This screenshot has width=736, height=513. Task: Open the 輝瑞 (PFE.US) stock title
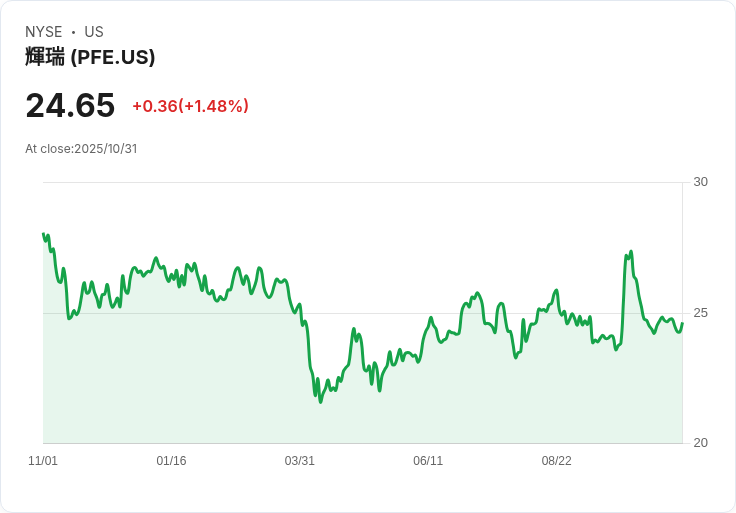pyautogui.click(x=90, y=58)
